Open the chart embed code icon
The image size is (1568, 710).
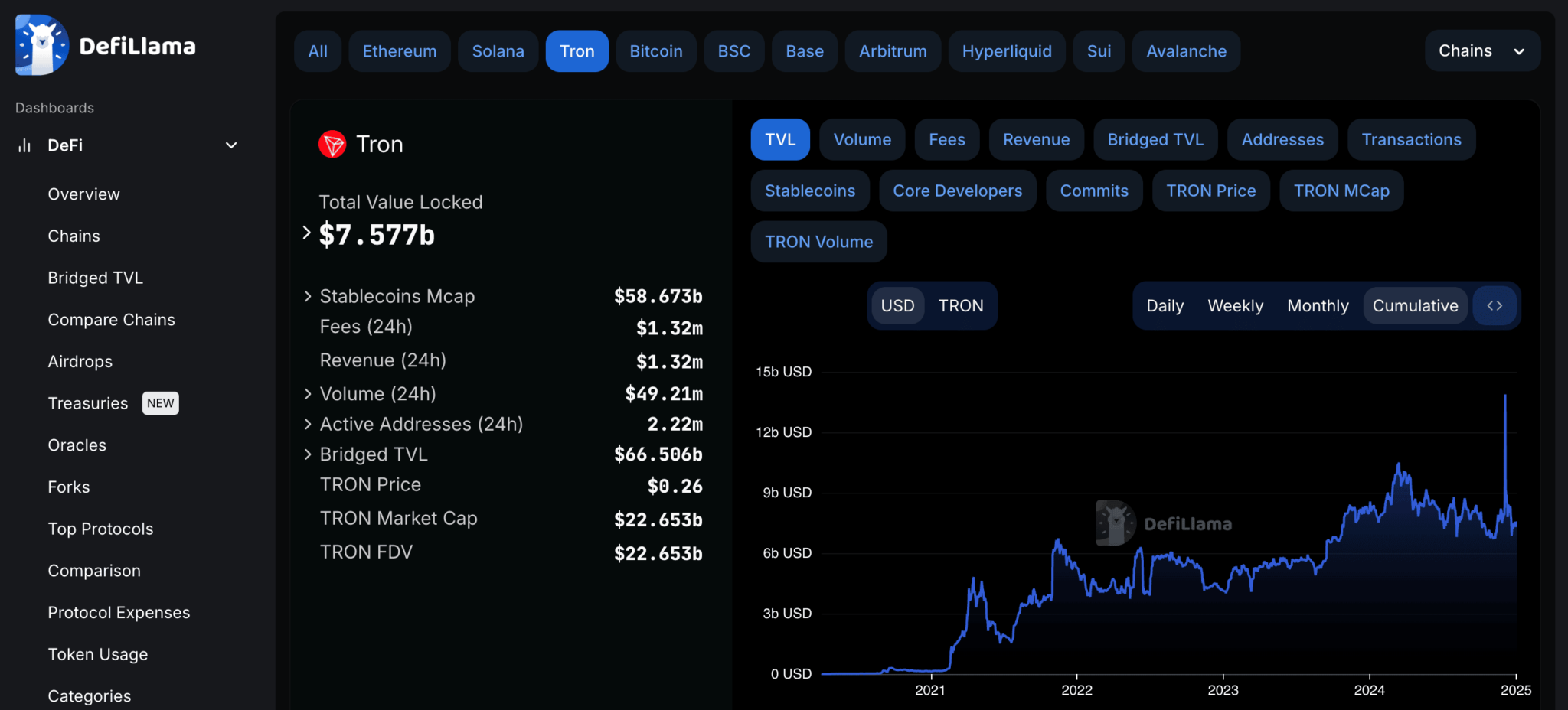[x=1494, y=305]
